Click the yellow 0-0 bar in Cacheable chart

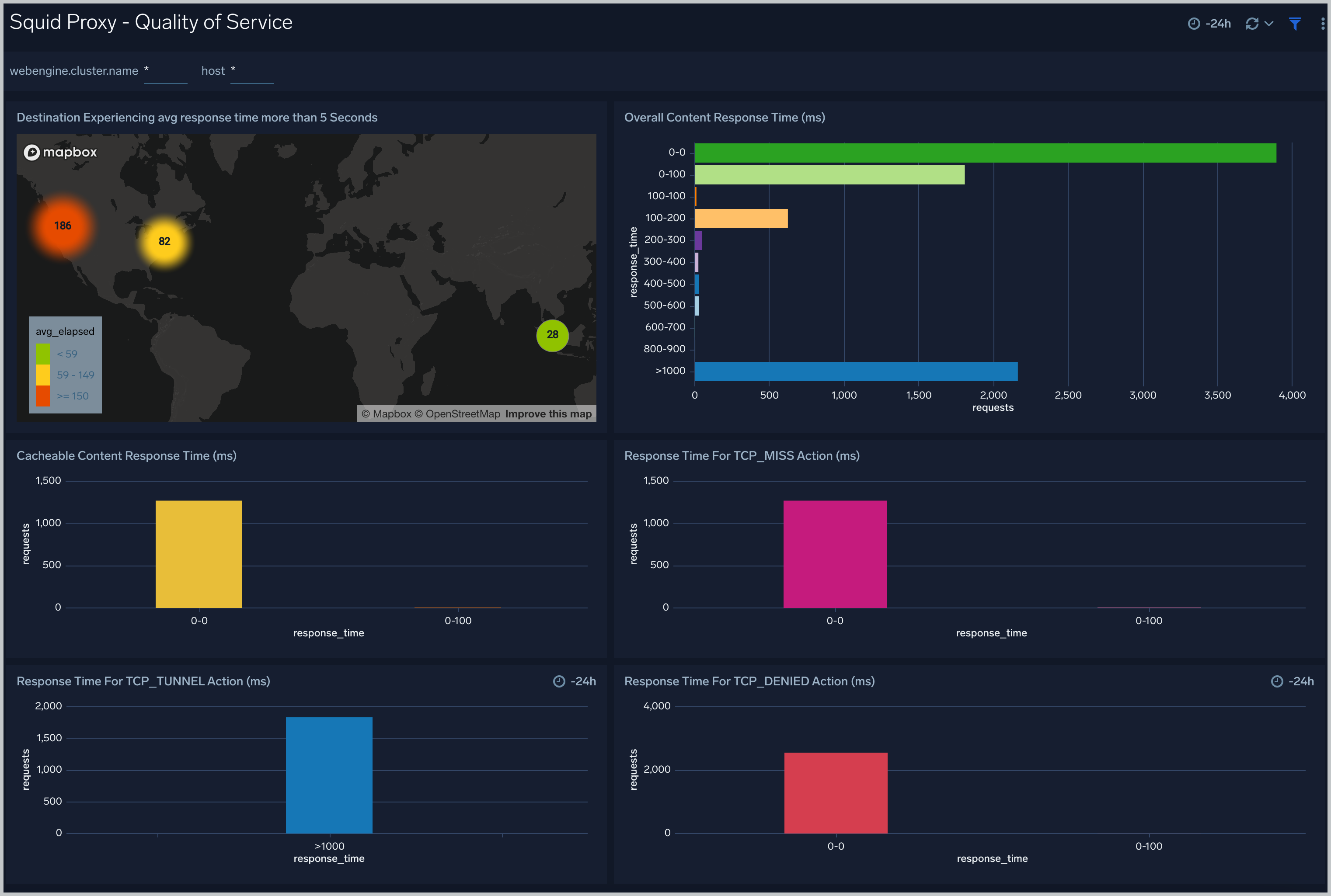(x=199, y=554)
